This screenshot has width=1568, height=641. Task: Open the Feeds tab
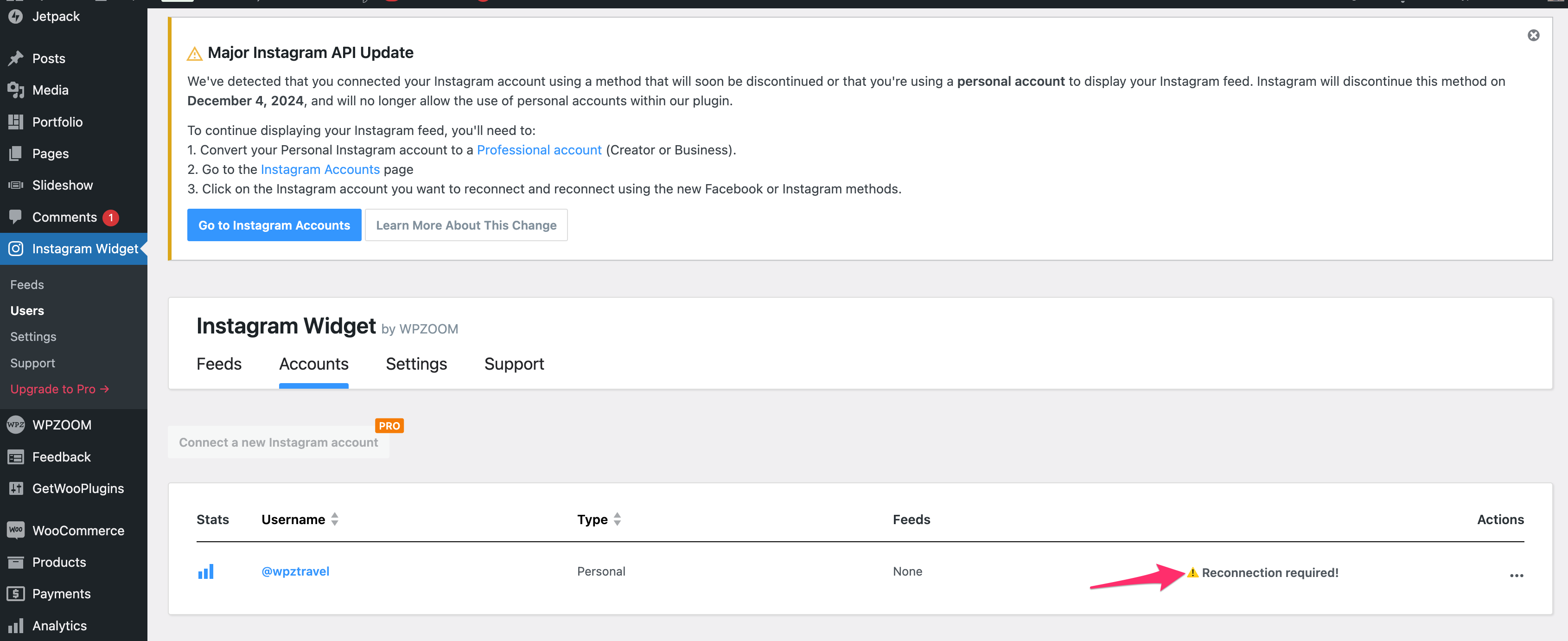(x=219, y=364)
